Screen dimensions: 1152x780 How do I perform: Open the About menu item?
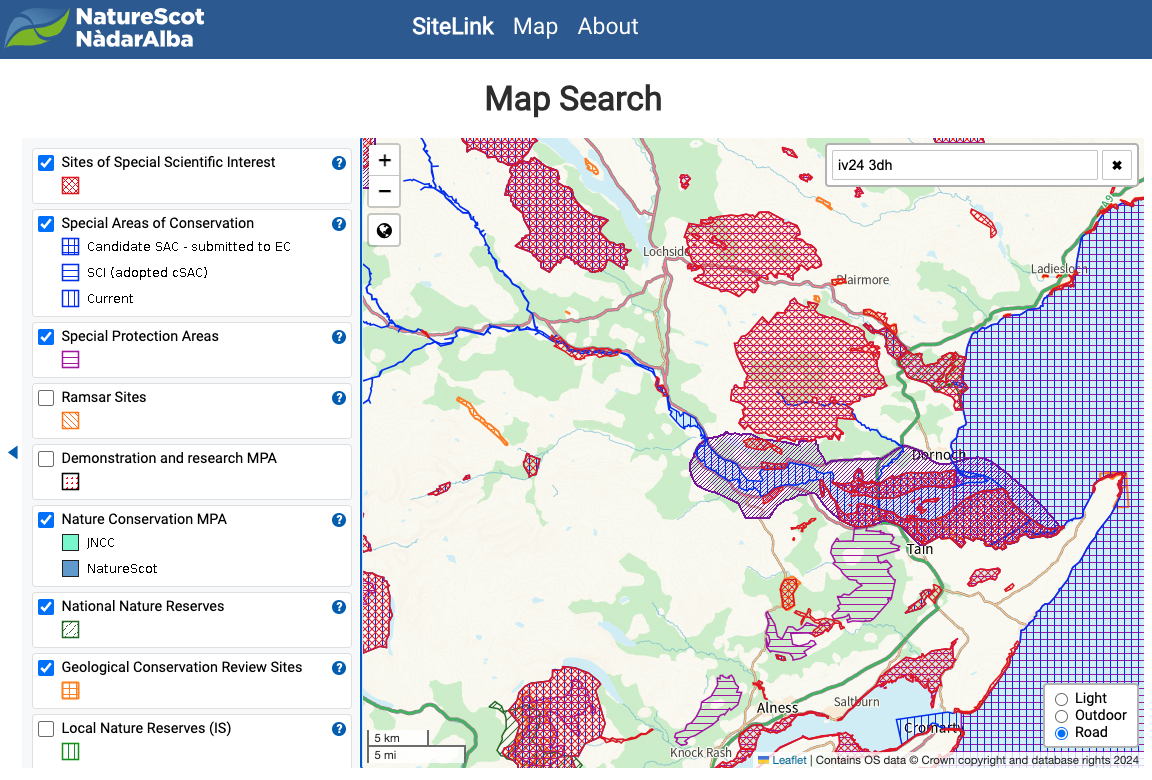607,27
